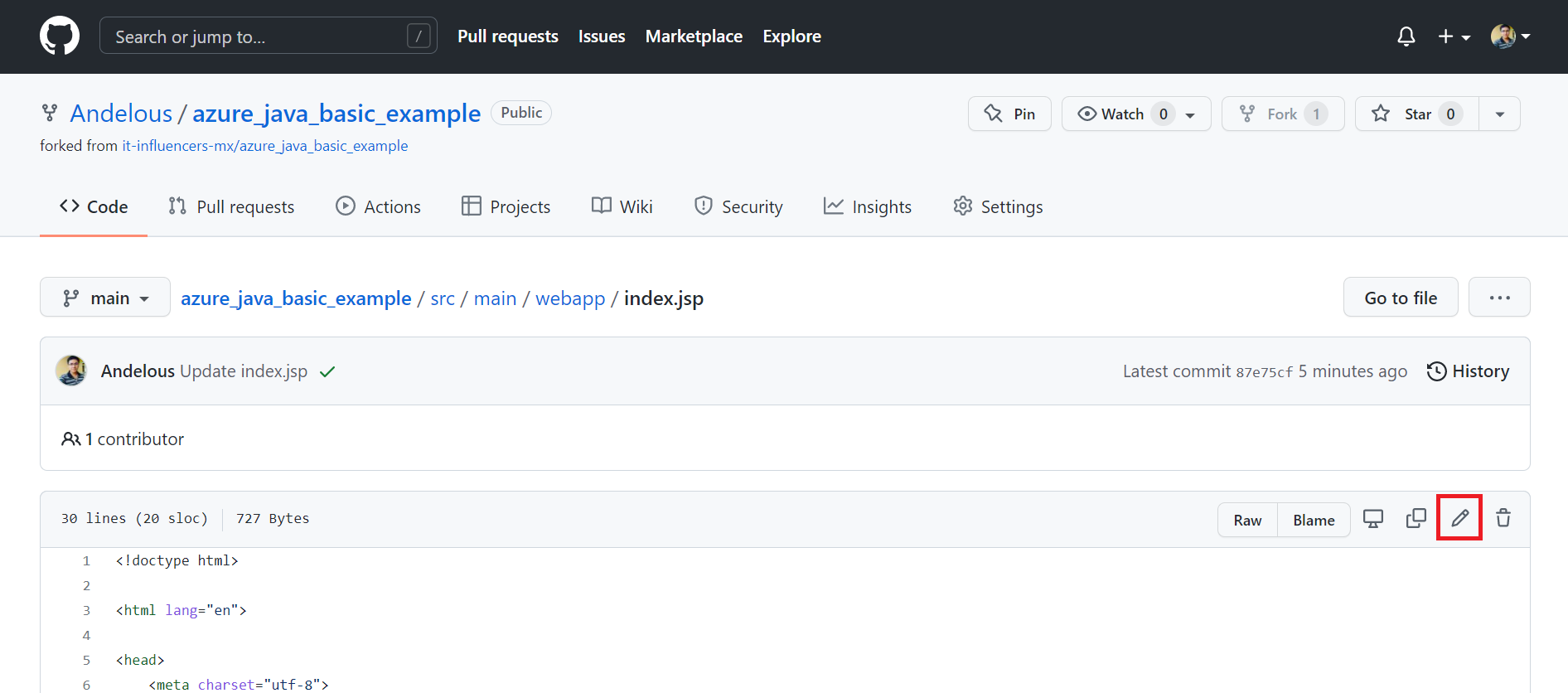Navigate to the webapp breadcrumb folder
1568x693 pixels.
(x=570, y=298)
